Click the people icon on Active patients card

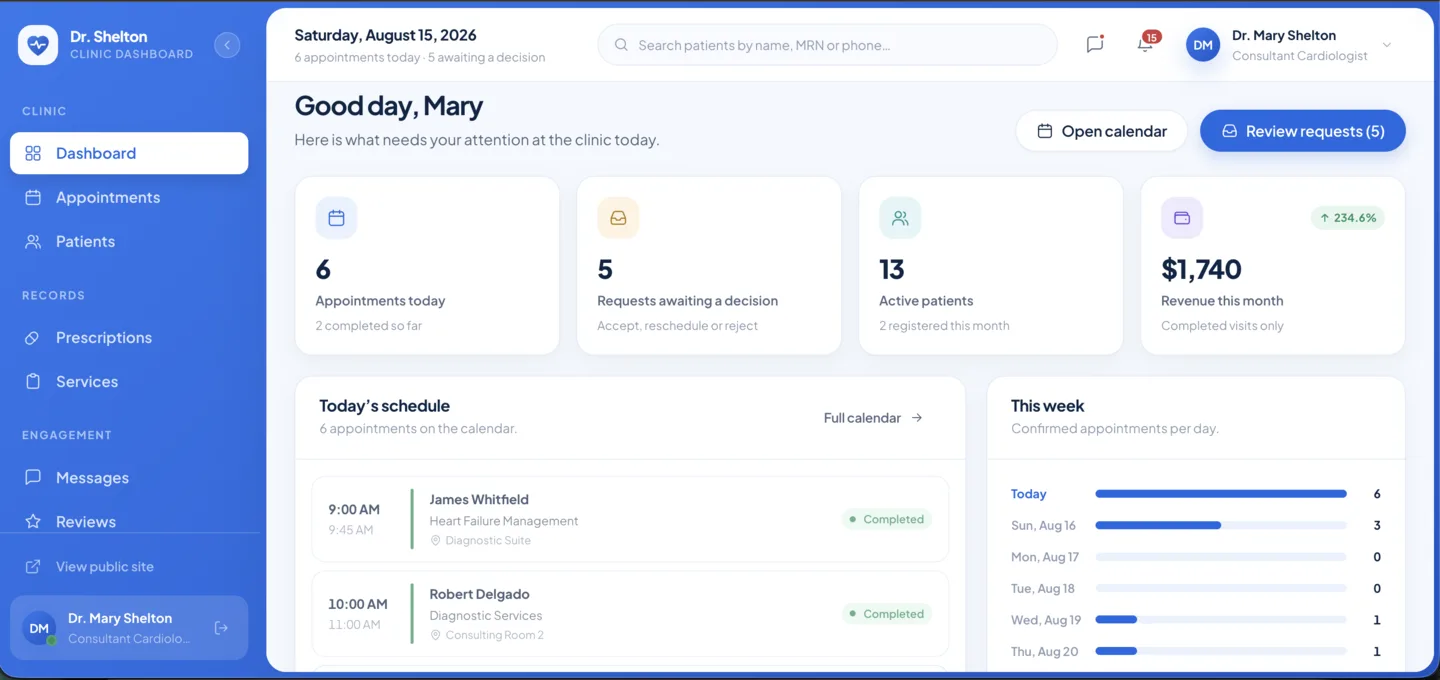[900, 217]
